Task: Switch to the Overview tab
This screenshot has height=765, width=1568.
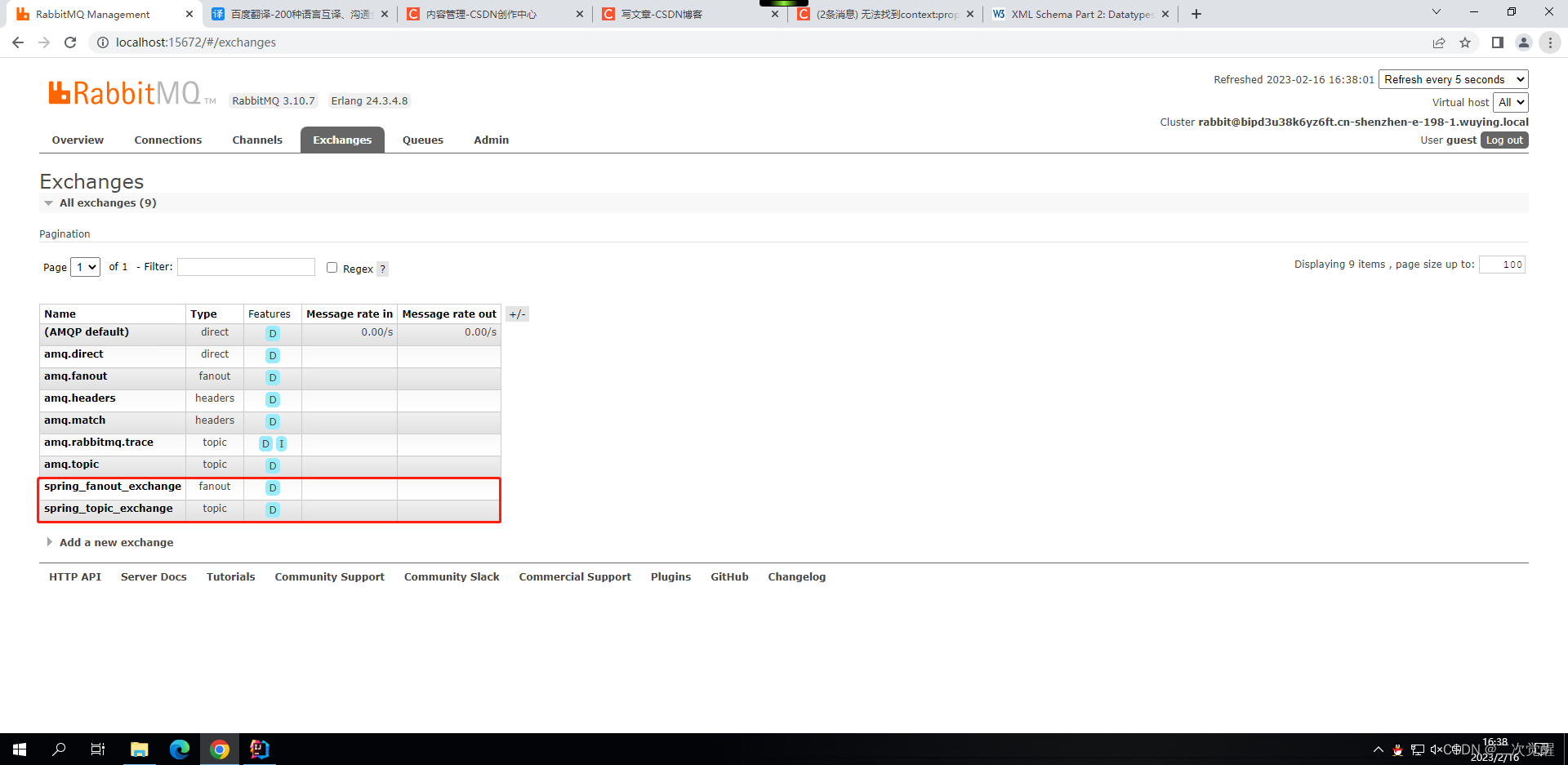Action: [x=78, y=140]
